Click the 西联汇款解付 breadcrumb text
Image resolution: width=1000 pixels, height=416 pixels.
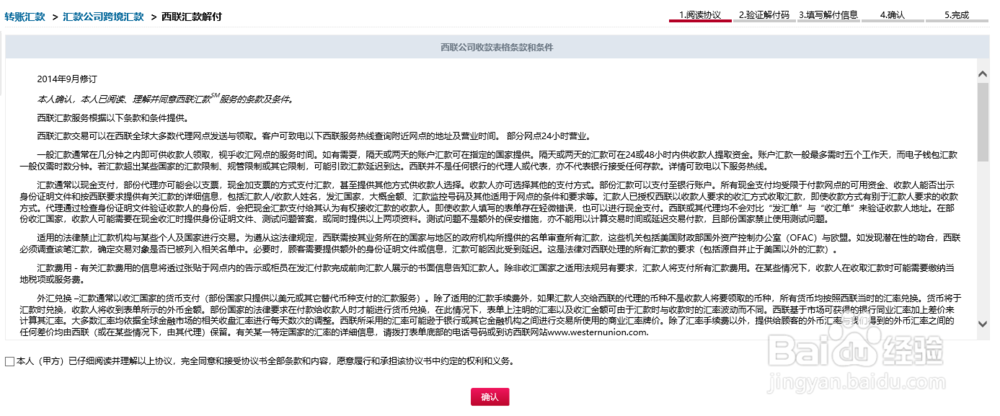point(191,17)
